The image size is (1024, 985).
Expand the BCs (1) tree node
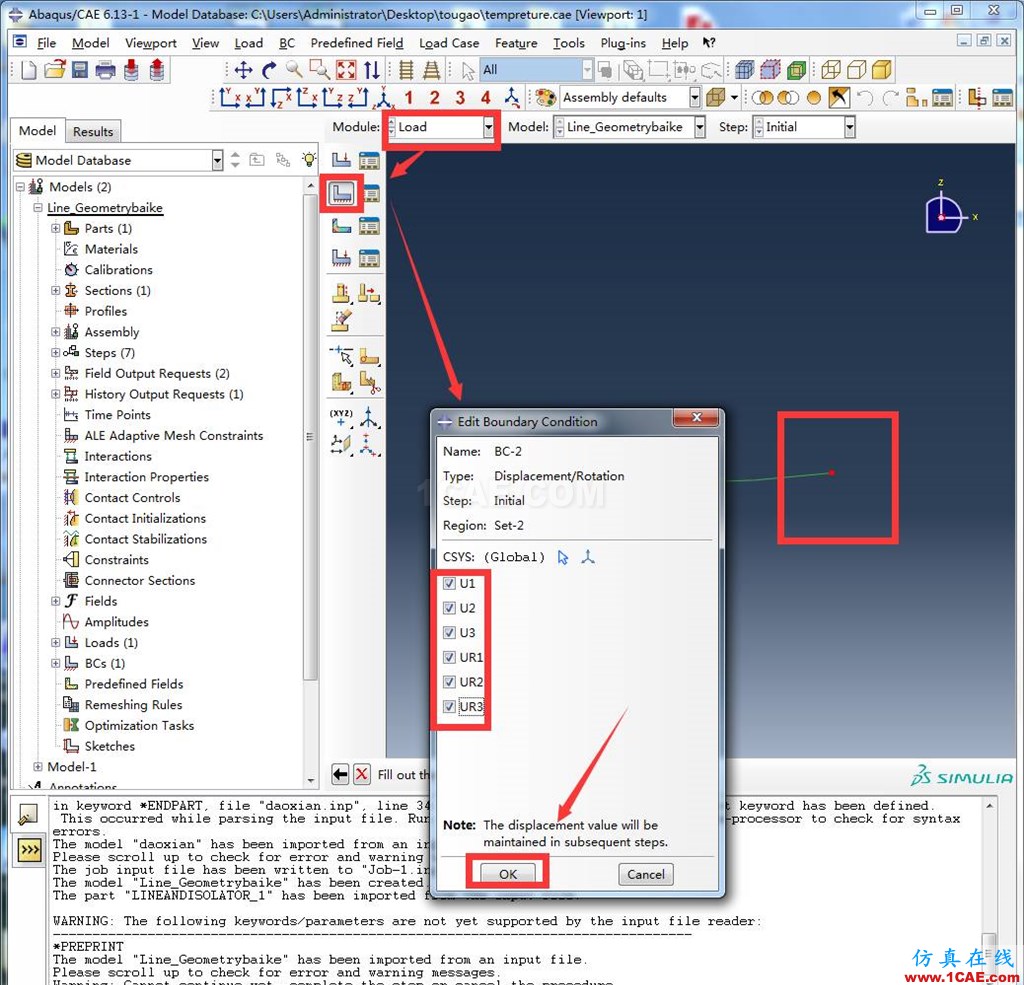pyautogui.click(x=56, y=663)
